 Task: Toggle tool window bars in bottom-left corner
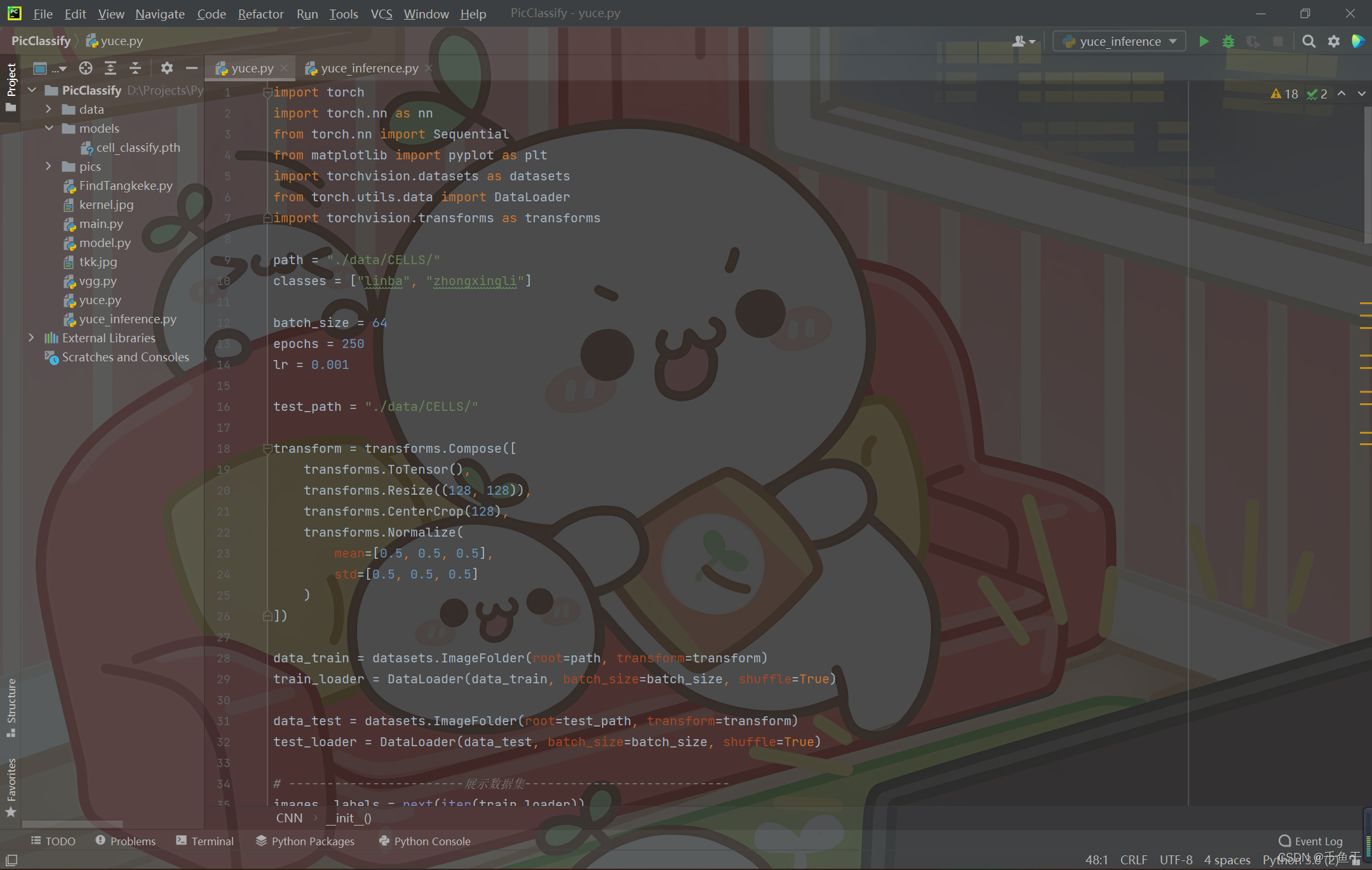pyautogui.click(x=11, y=860)
